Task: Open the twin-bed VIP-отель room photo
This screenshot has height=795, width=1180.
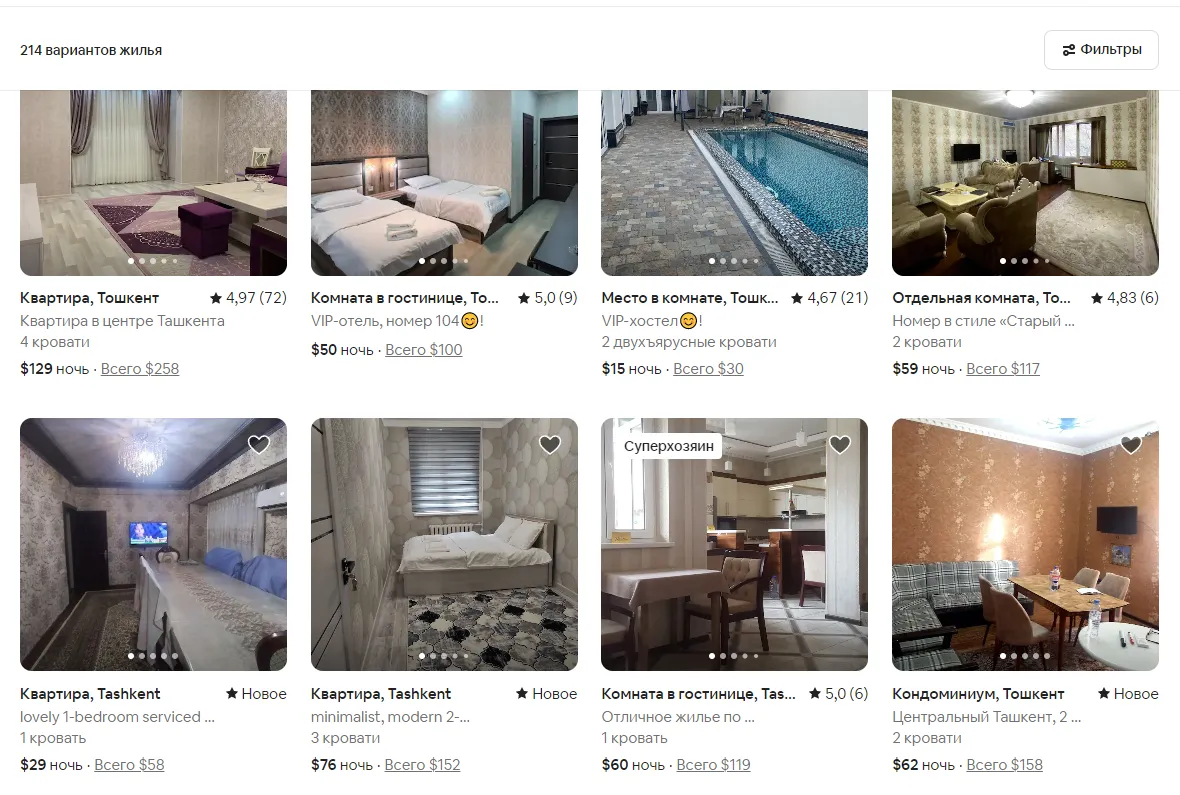Action: 444,182
